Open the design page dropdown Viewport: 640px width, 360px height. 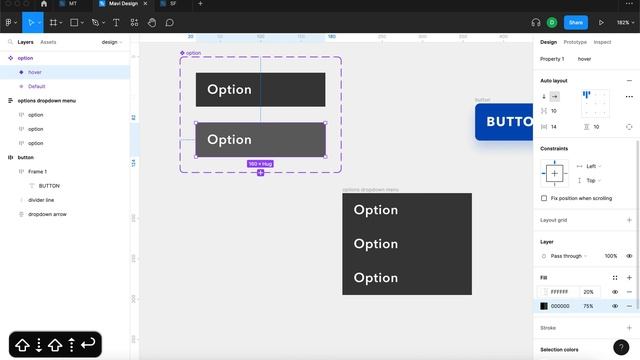pos(112,42)
